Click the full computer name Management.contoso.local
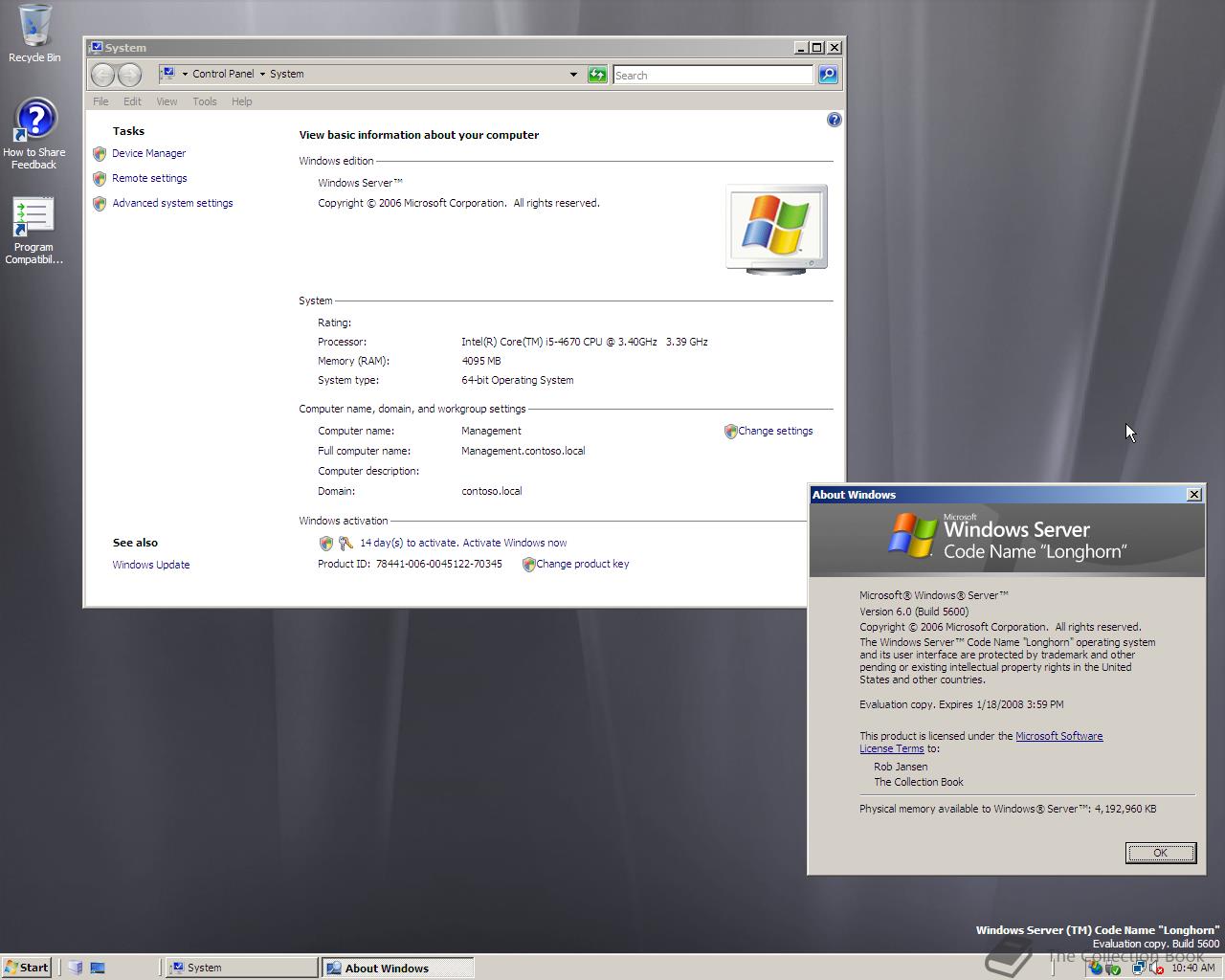1225x980 pixels. (523, 451)
